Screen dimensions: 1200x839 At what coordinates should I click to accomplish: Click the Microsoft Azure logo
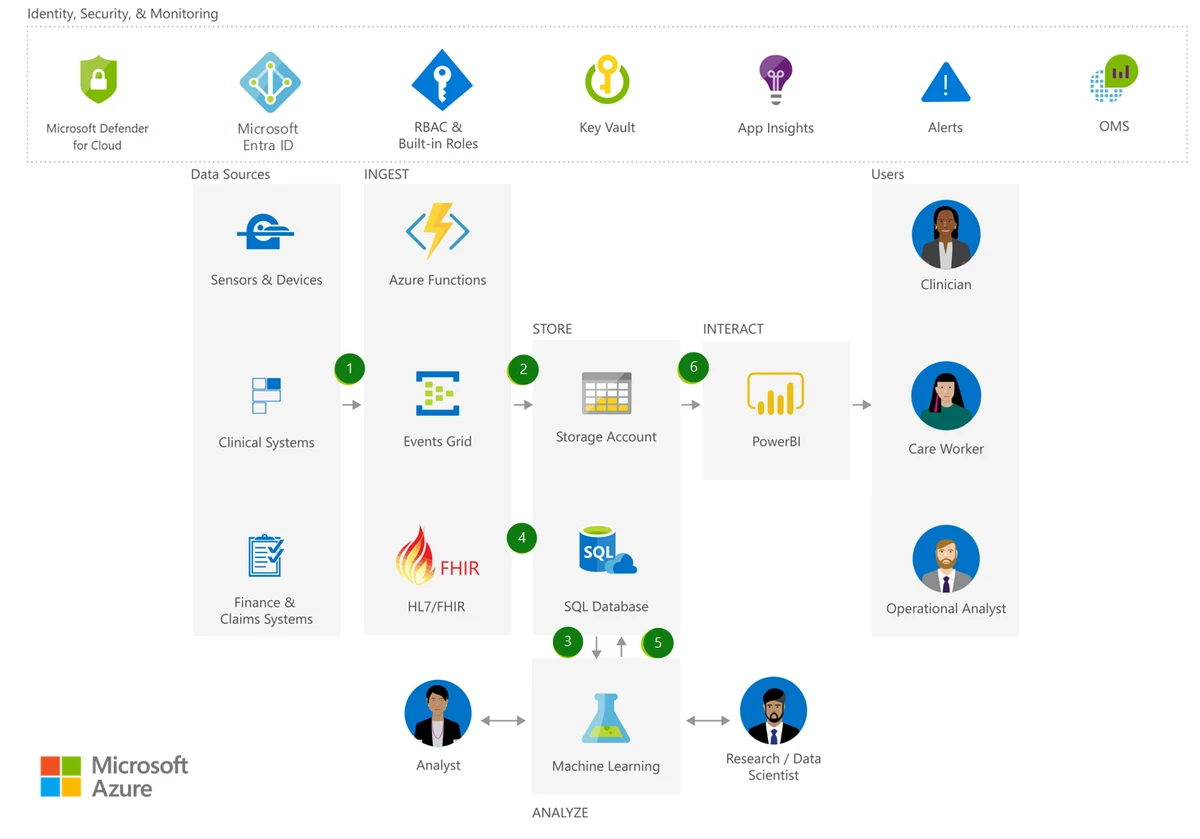(114, 776)
